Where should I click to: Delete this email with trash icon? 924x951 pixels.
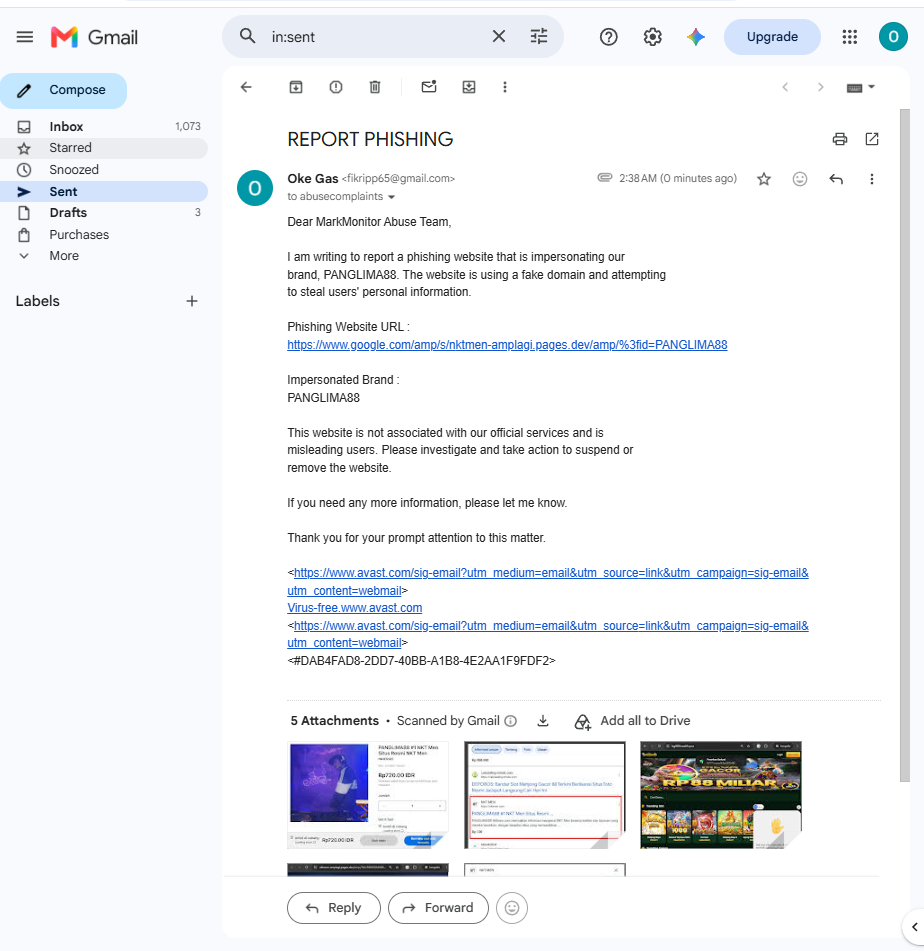[375, 87]
